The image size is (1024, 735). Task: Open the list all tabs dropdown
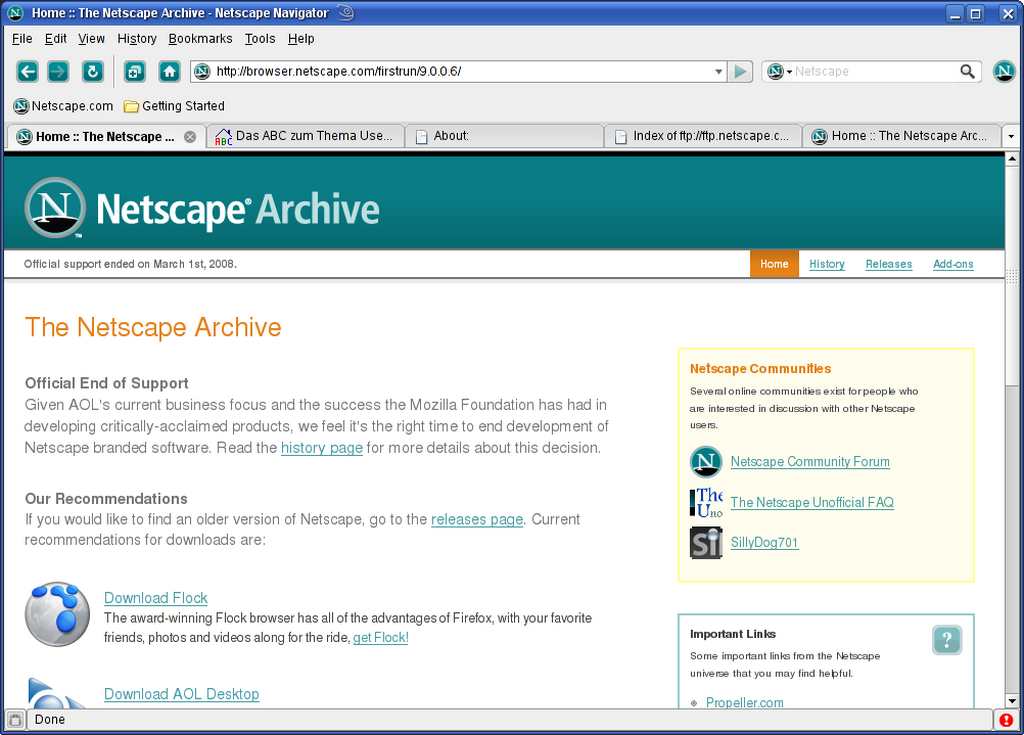(x=1010, y=136)
